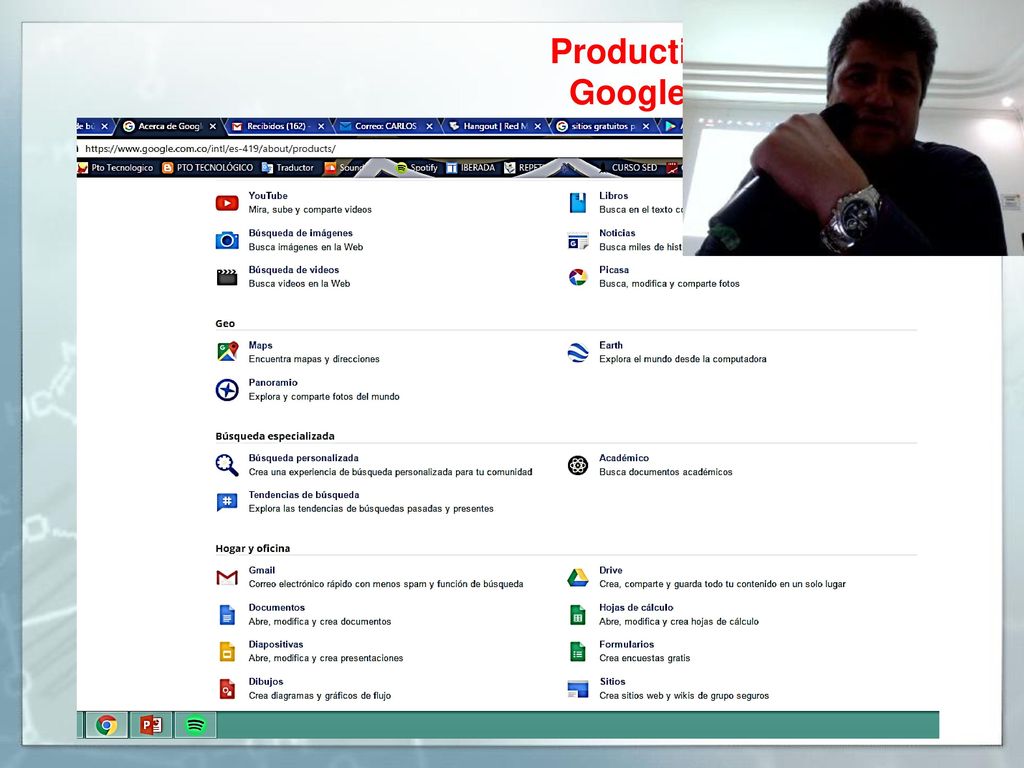The height and width of the screenshot is (768, 1024).
Task: Click the Sitios blue icon
Action: (x=577, y=688)
